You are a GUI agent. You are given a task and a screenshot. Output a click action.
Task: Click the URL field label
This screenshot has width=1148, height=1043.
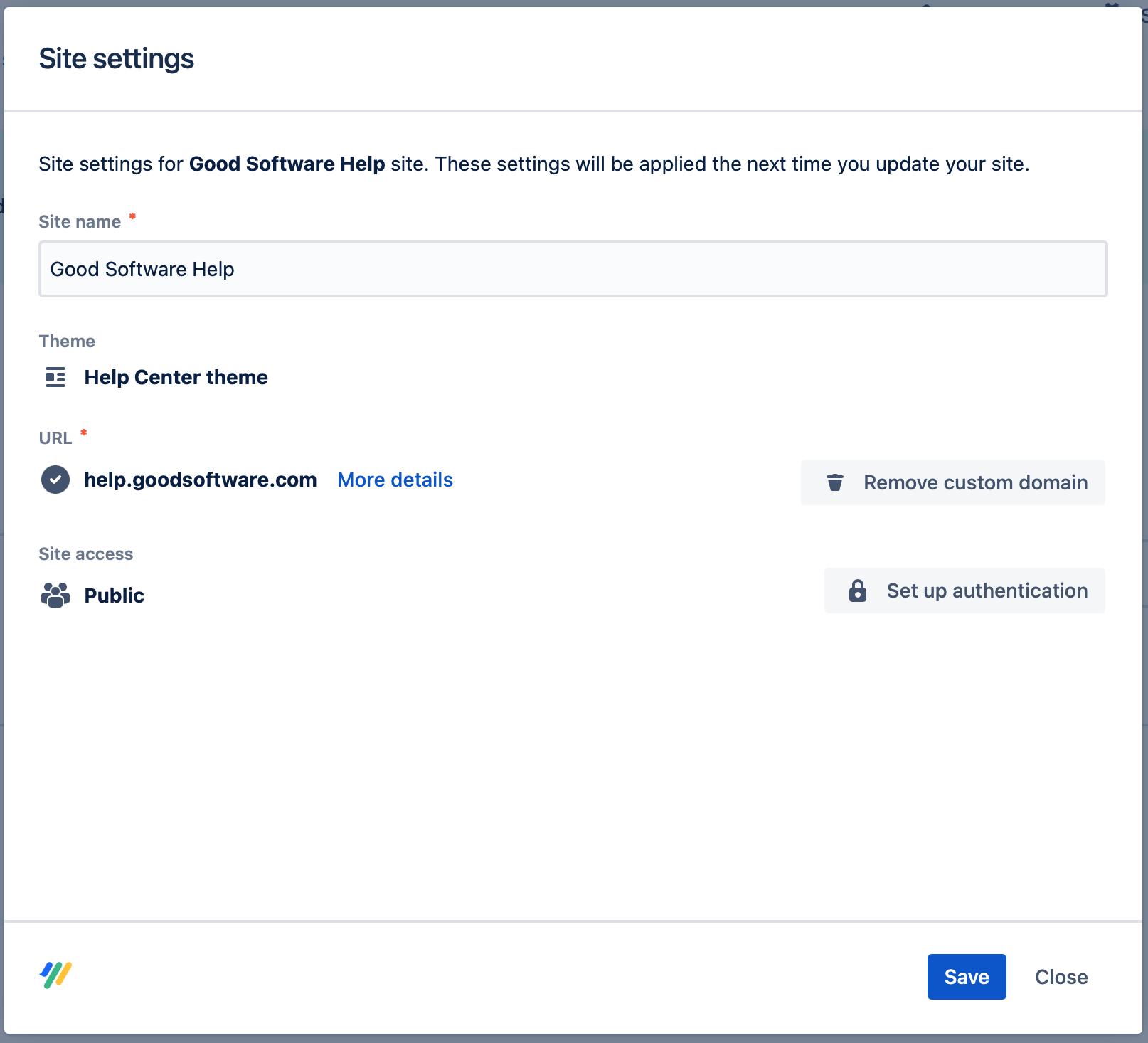coord(55,438)
